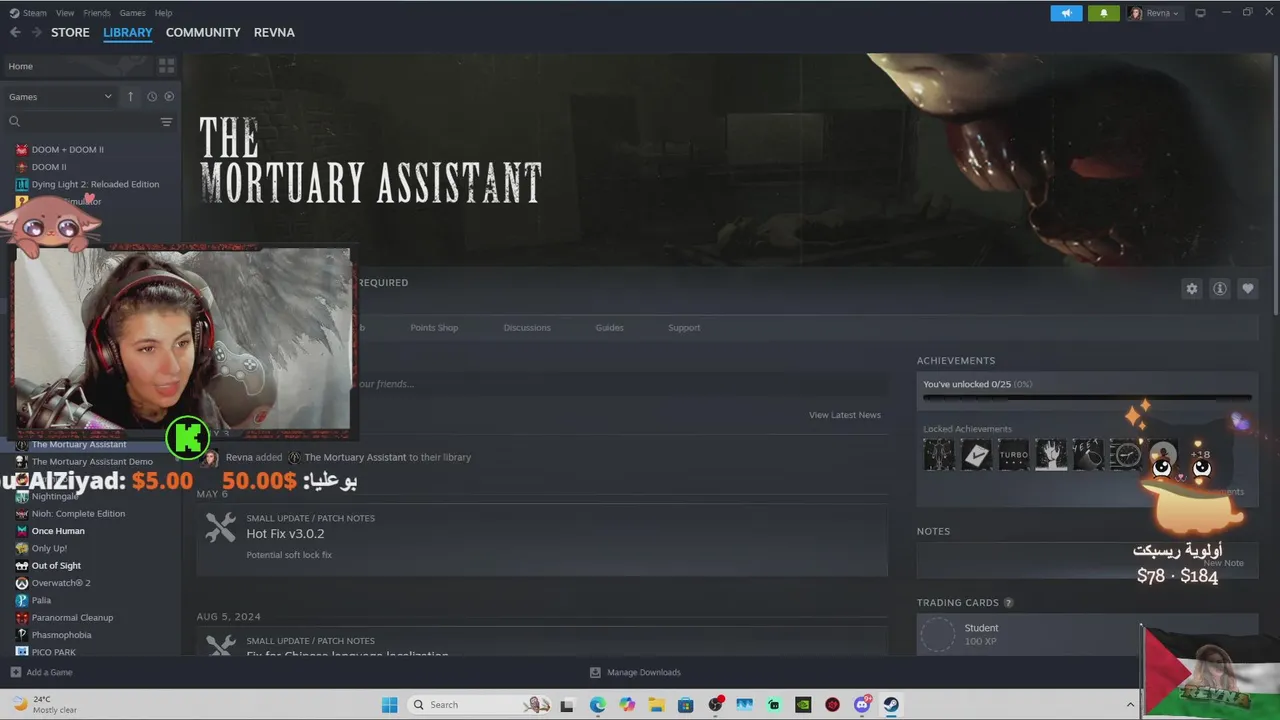This screenshot has height=720, width=1280.
Task: Go back with the left arrow
Action: [x=15, y=32]
